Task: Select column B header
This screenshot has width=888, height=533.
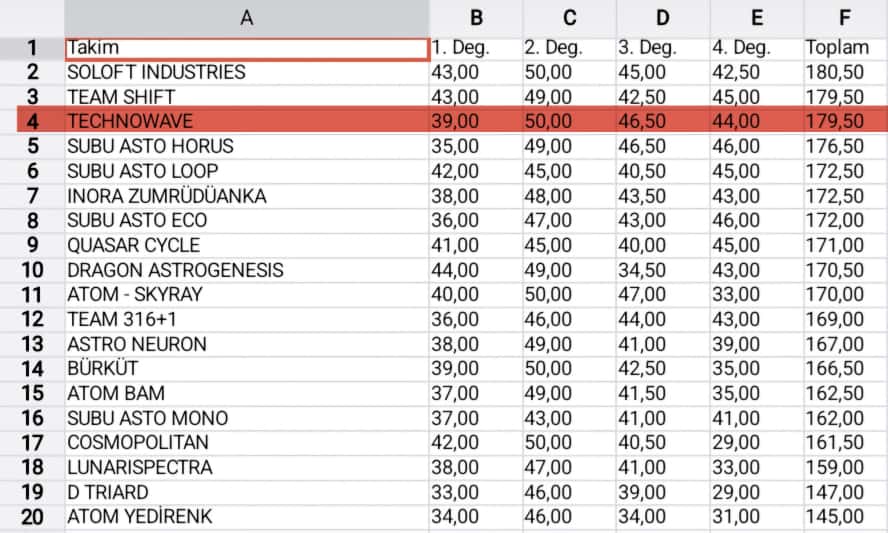Action: pyautogui.click(x=476, y=17)
